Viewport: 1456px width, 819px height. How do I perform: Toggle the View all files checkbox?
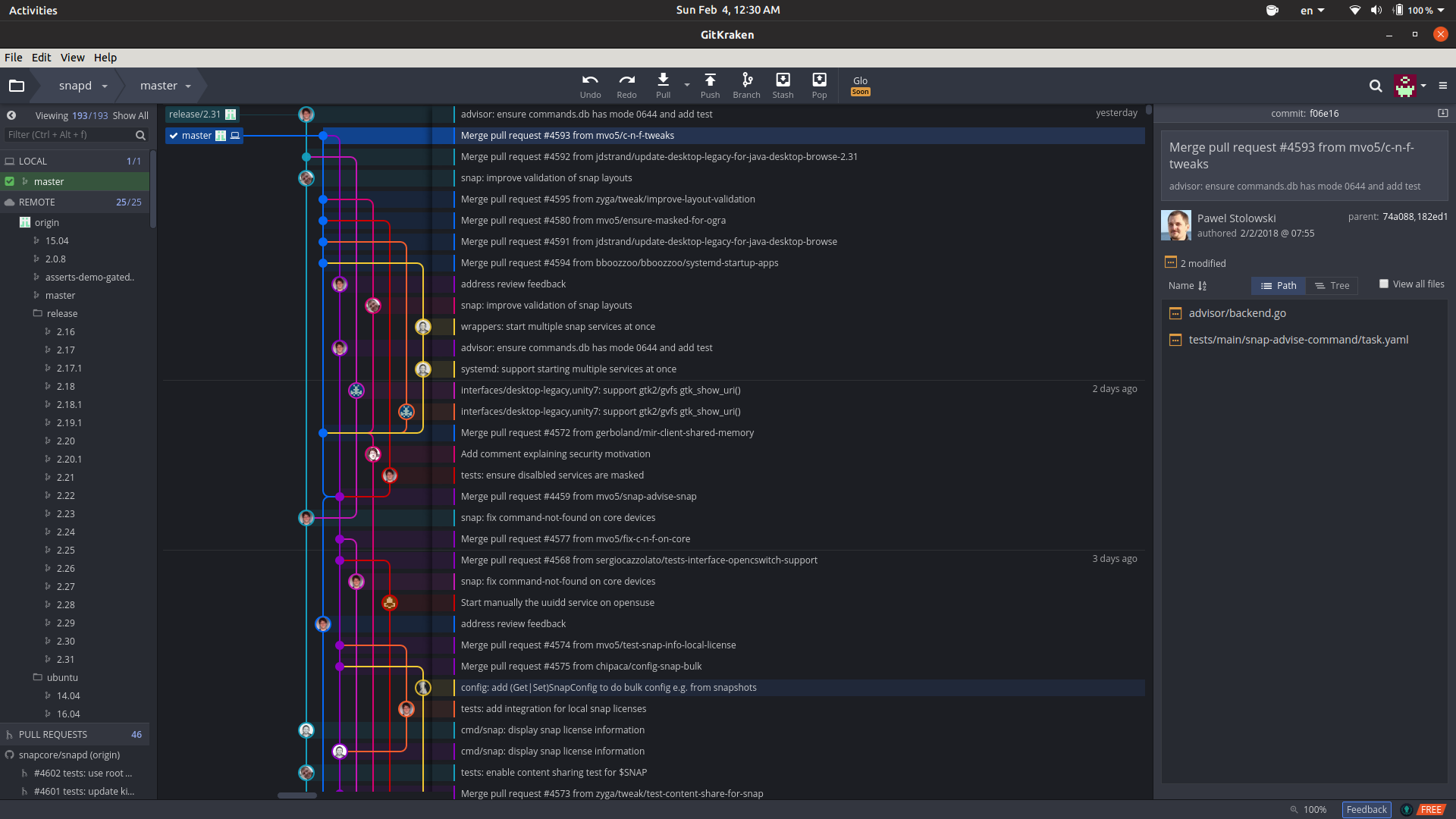1384,284
